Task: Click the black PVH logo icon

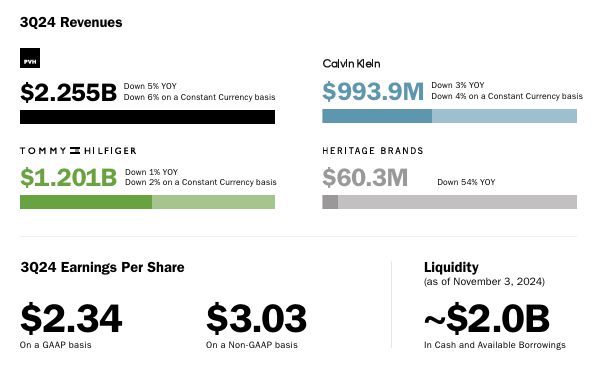Action: [30, 58]
